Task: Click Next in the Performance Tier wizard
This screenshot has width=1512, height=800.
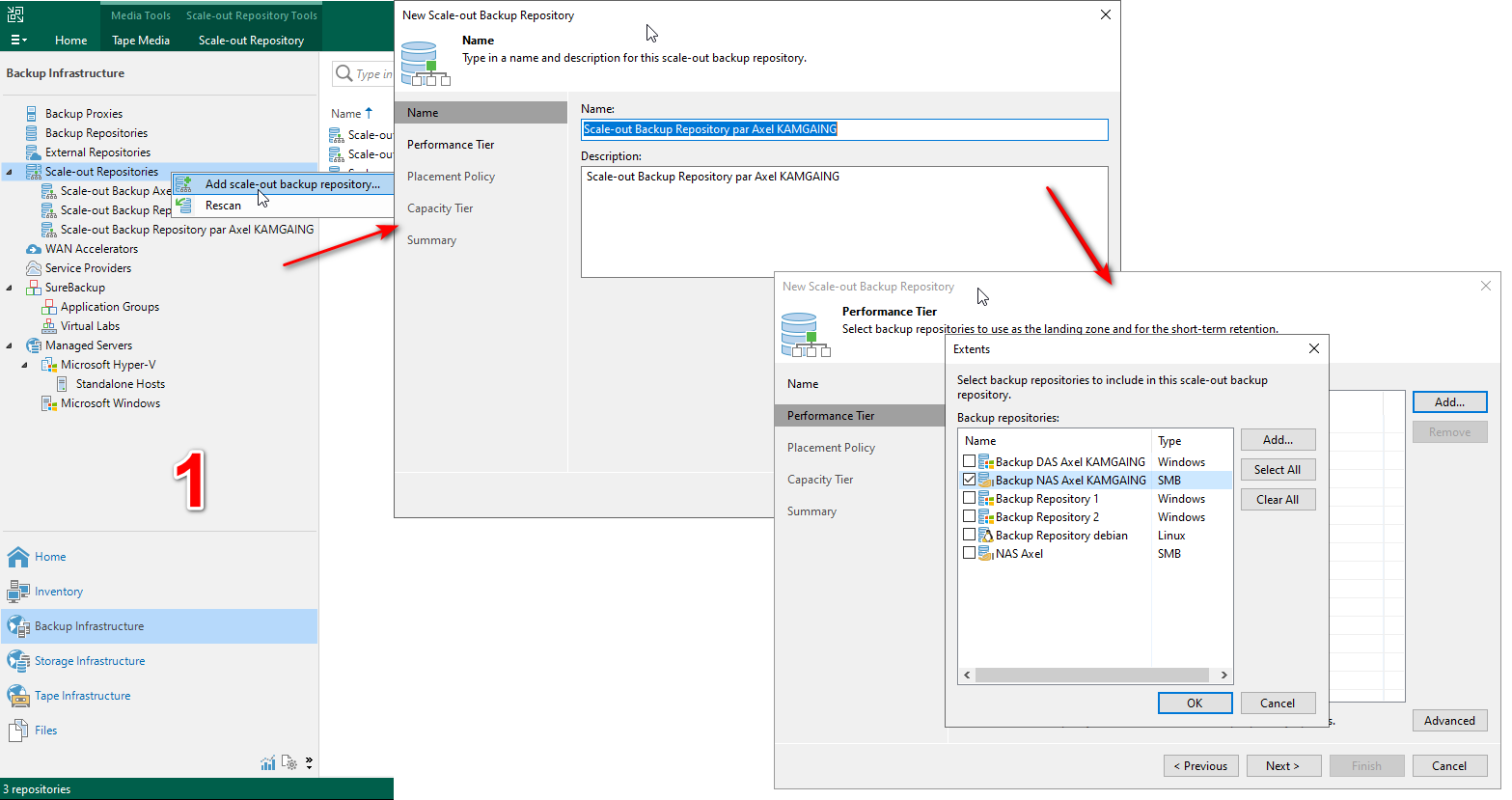Action: tap(1282, 766)
